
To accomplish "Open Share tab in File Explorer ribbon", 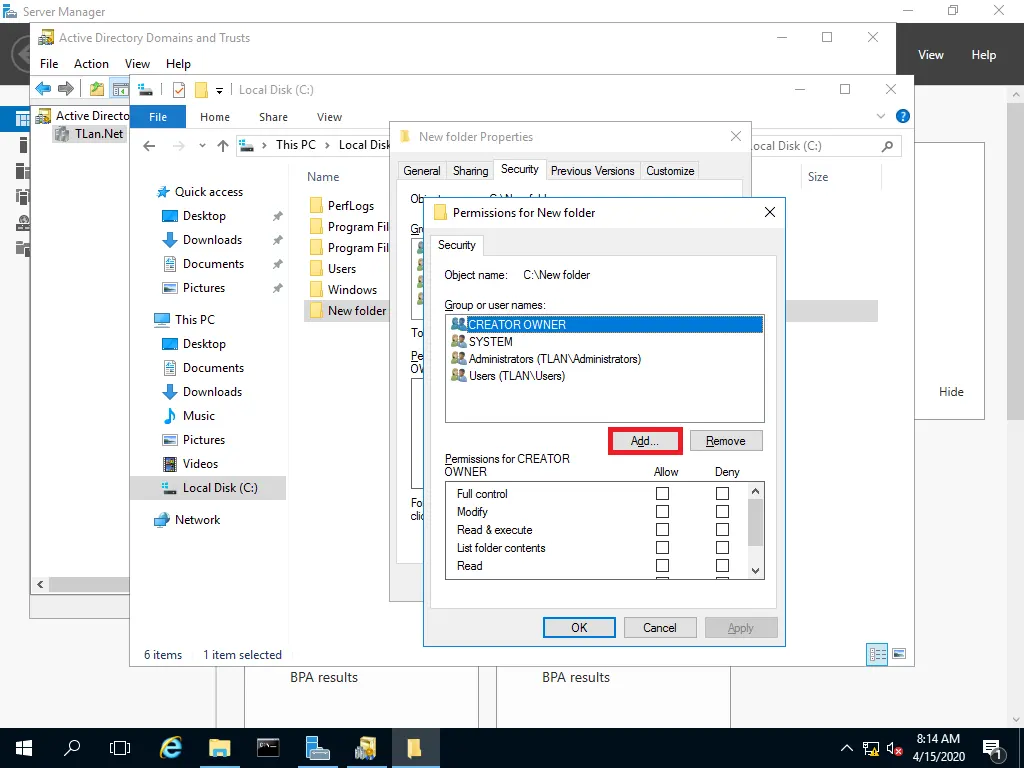I will click(x=273, y=117).
